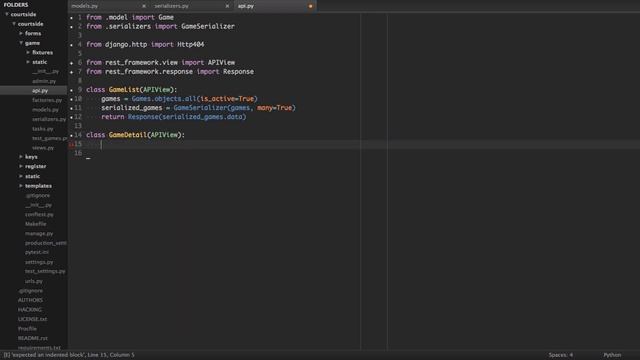Expand the templates folder arrow
This screenshot has height=360, width=640.
pyautogui.click(x=21, y=186)
